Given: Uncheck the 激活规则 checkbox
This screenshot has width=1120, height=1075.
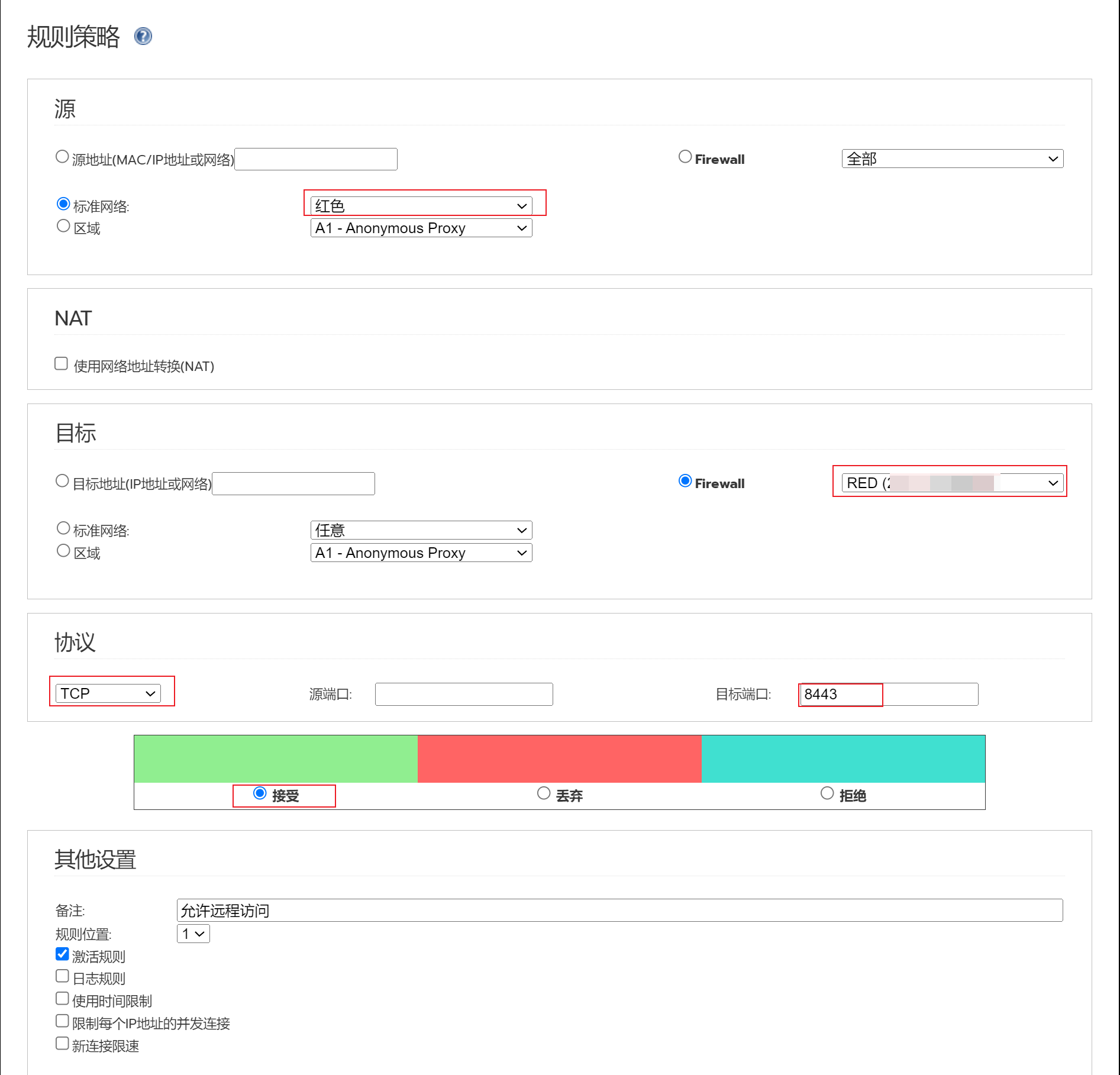Looking at the screenshot, I should (x=62, y=954).
